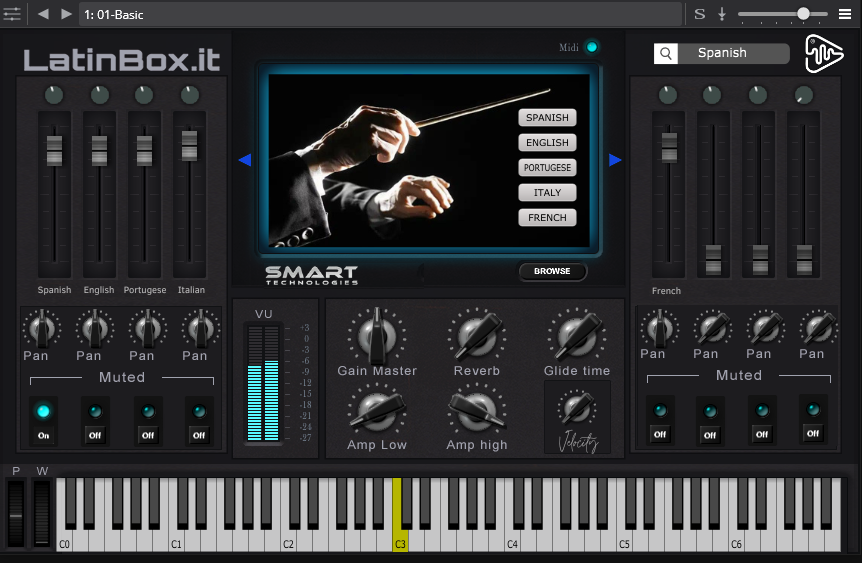The image size is (862, 563).
Task: Adjust the top bar volume slider
Action: click(782, 14)
